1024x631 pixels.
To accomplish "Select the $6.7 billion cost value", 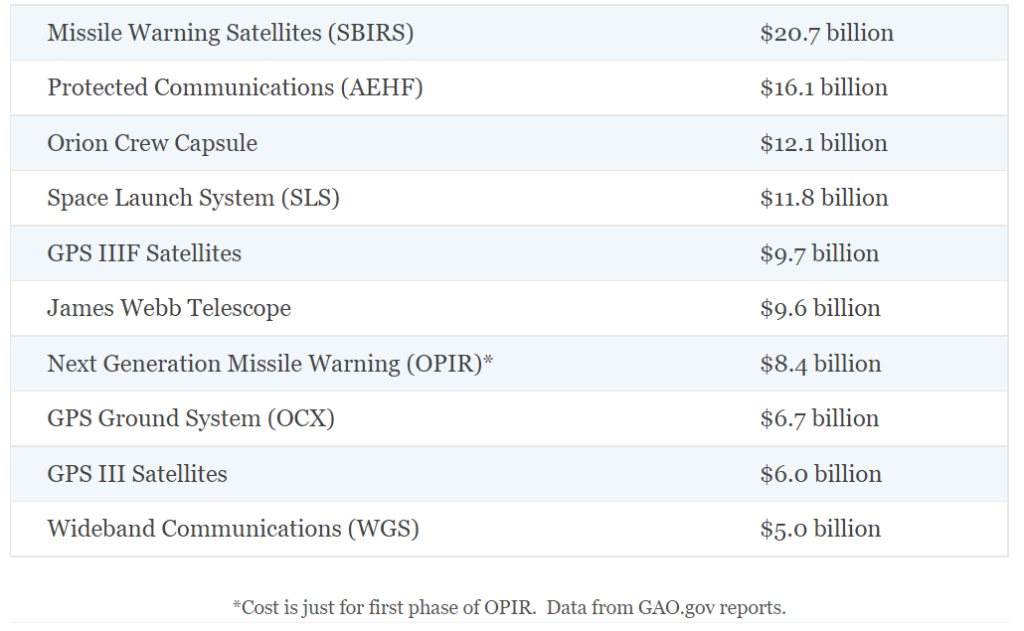I will click(819, 418).
